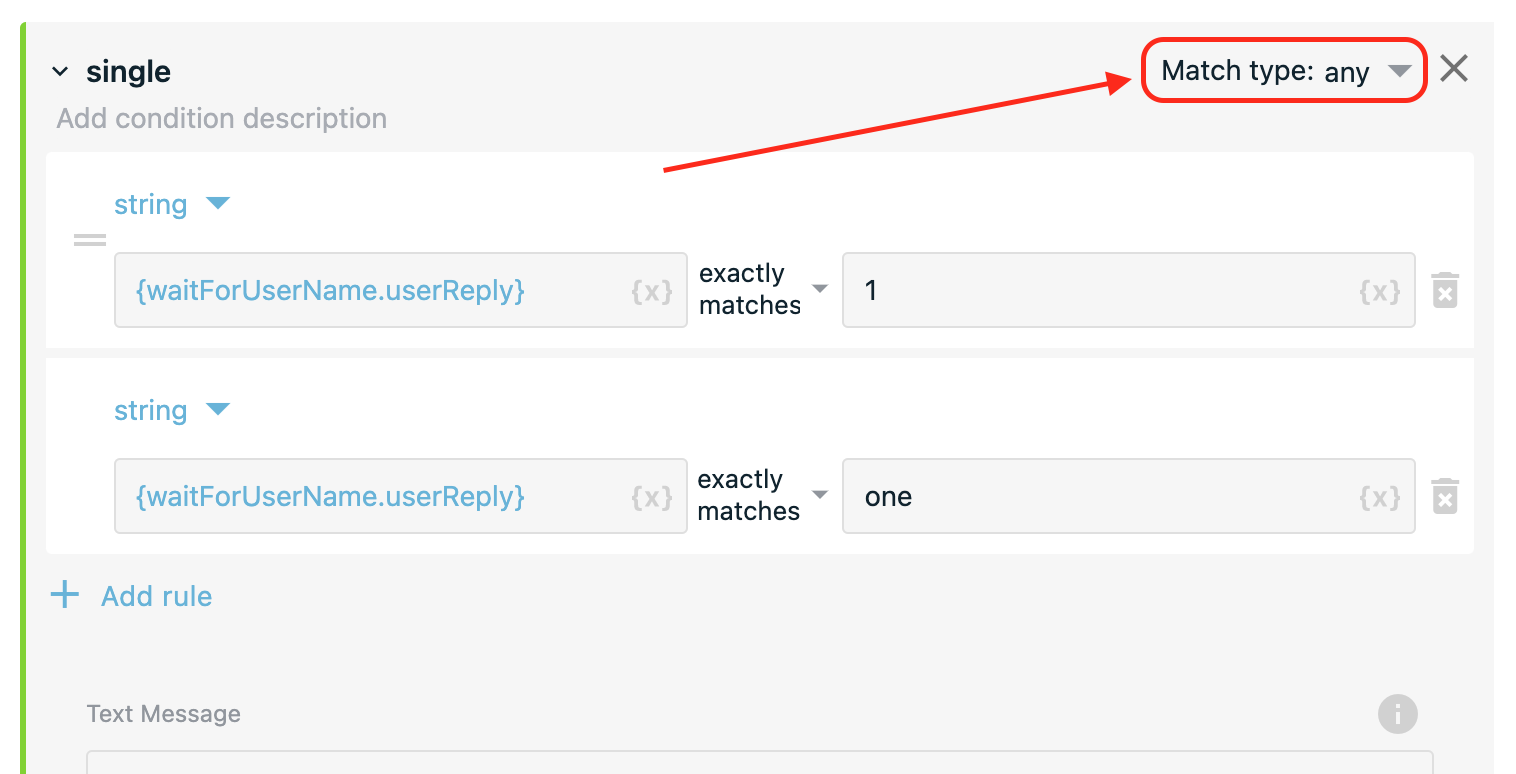
Task: Delete the rule matching "one"
Action: coord(1445,496)
